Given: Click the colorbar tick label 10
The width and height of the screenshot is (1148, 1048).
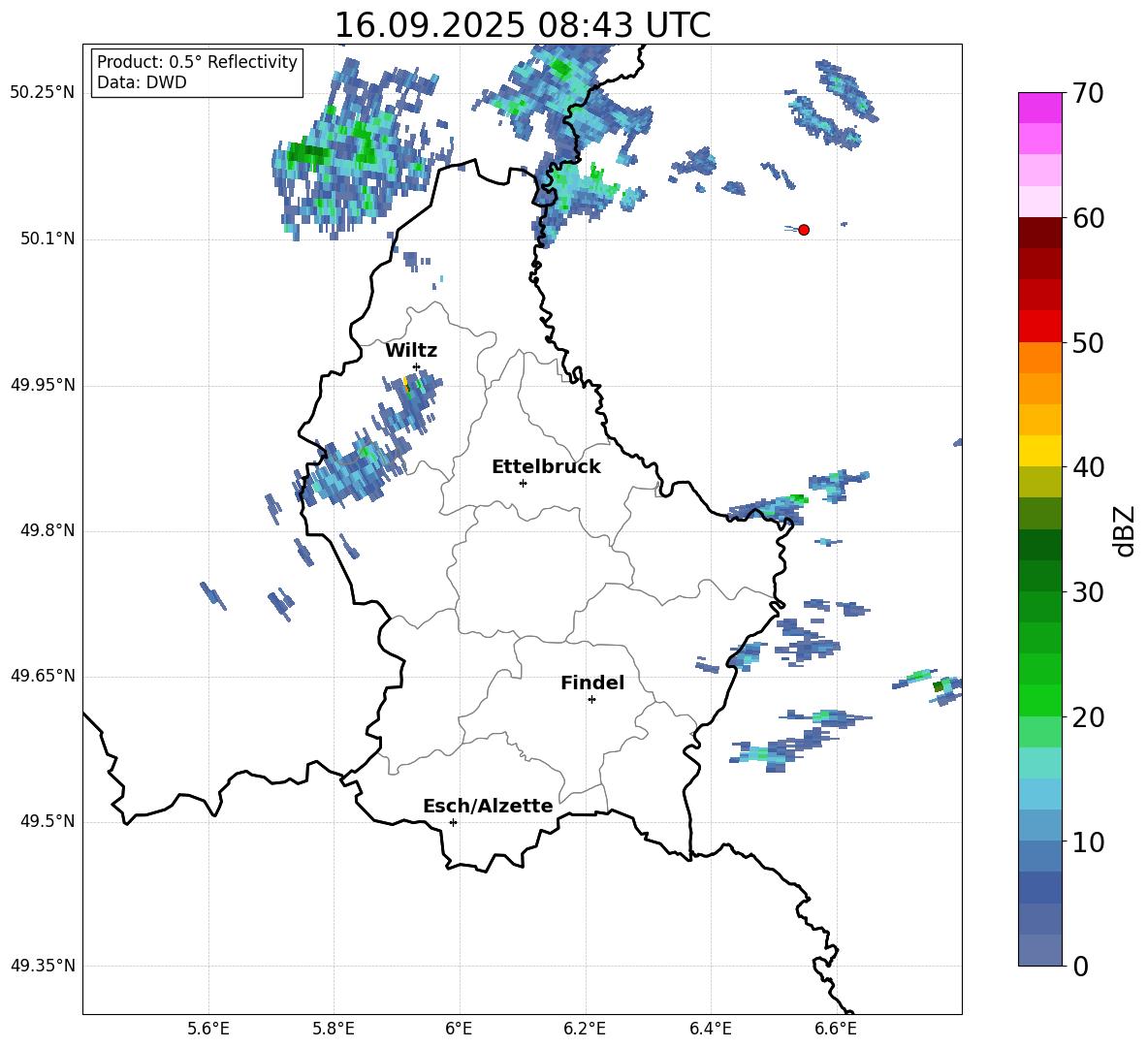Looking at the screenshot, I should (x=1088, y=842).
